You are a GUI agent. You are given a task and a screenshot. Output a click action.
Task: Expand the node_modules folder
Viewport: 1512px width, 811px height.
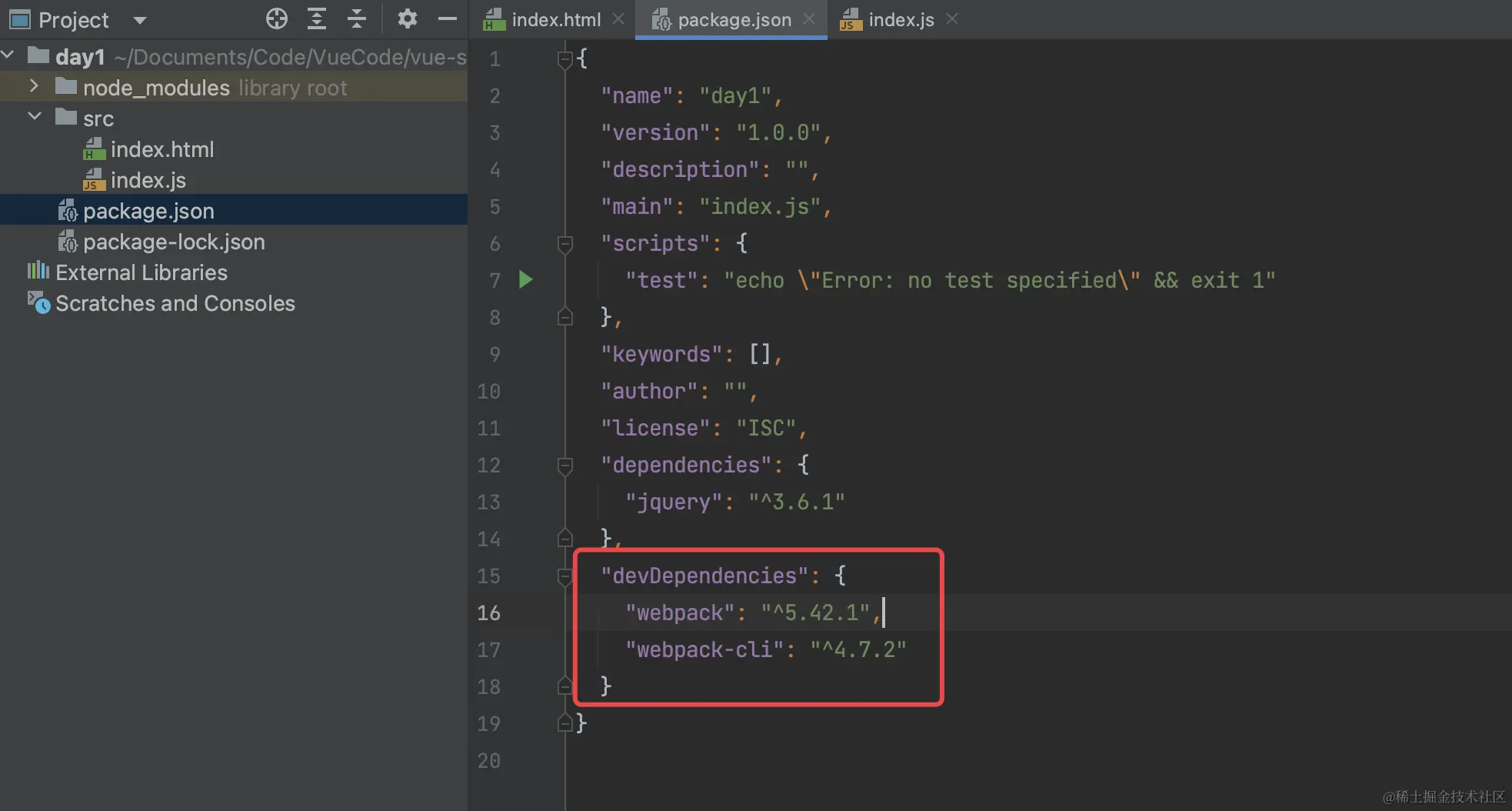pyautogui.click(x=34, y=86)
